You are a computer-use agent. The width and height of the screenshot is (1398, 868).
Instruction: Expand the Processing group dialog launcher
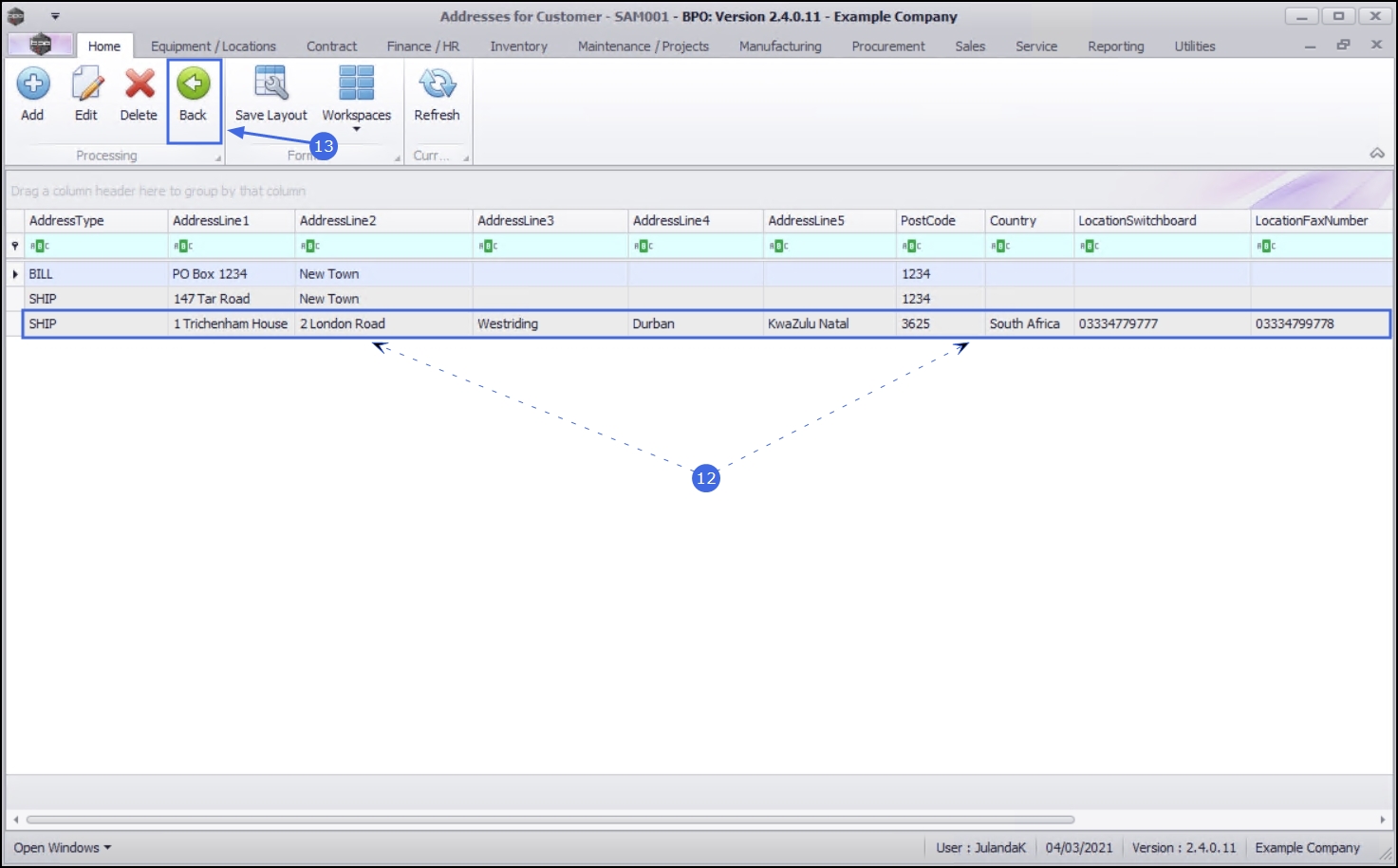point(217,158)
